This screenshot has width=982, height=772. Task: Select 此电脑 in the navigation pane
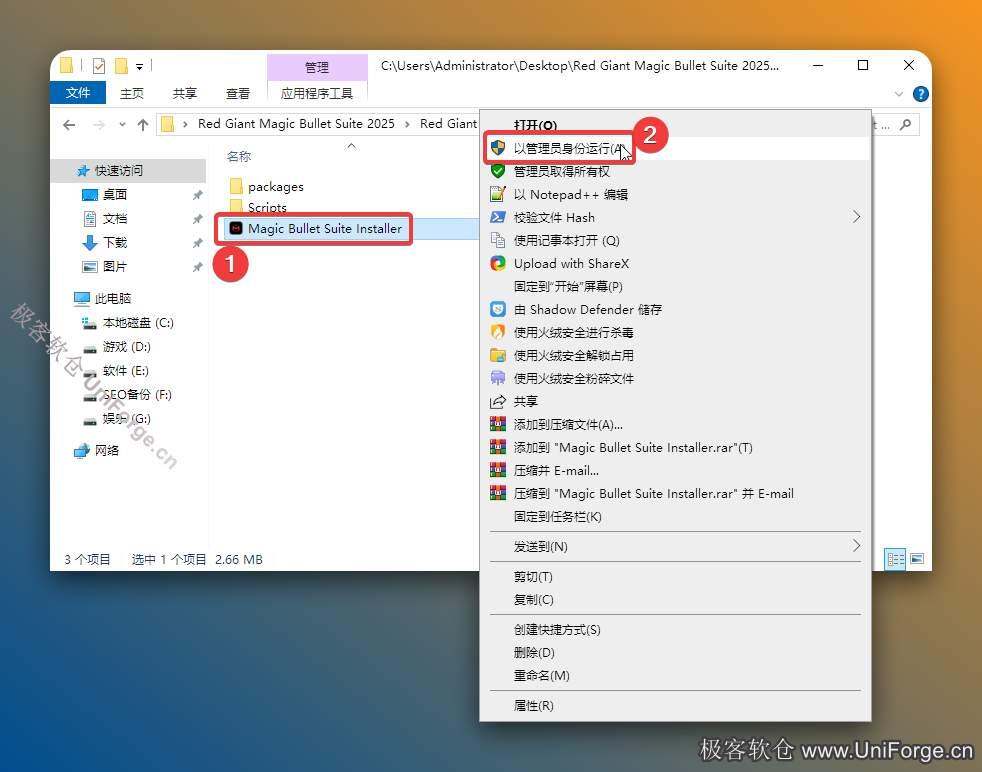[113, 298]
